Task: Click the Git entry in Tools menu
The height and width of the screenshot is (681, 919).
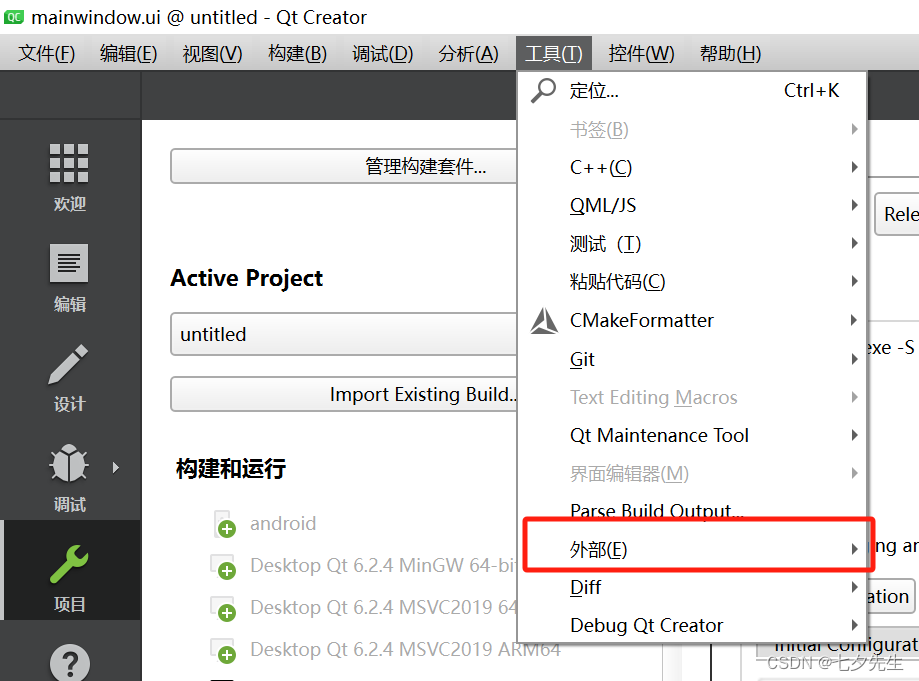Action: pos(583,359)
